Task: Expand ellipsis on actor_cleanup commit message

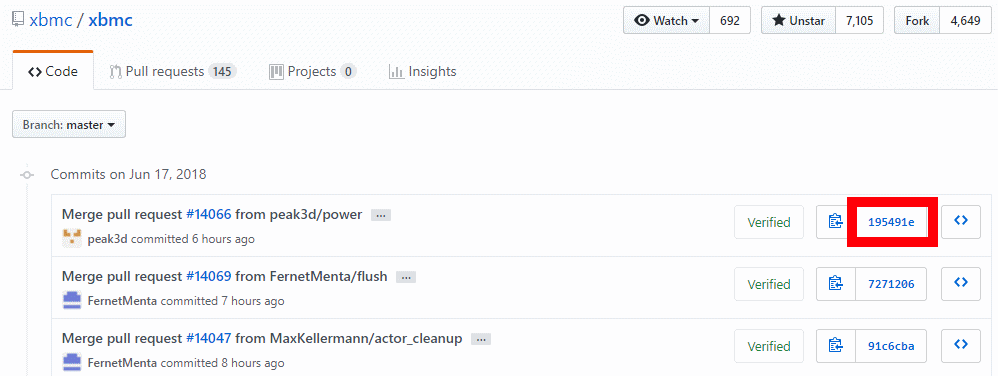Action: coord(481,339)
